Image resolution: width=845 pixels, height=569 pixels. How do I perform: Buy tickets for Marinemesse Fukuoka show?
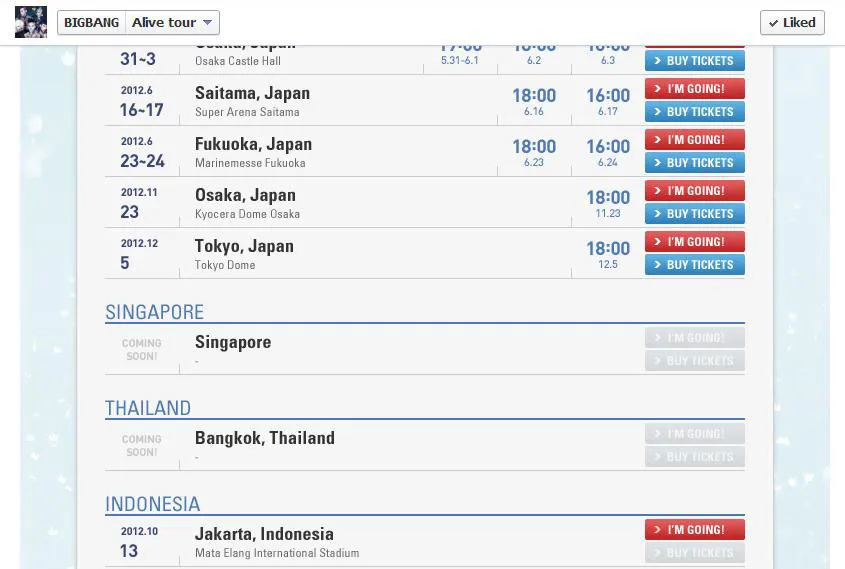point(695,163)
